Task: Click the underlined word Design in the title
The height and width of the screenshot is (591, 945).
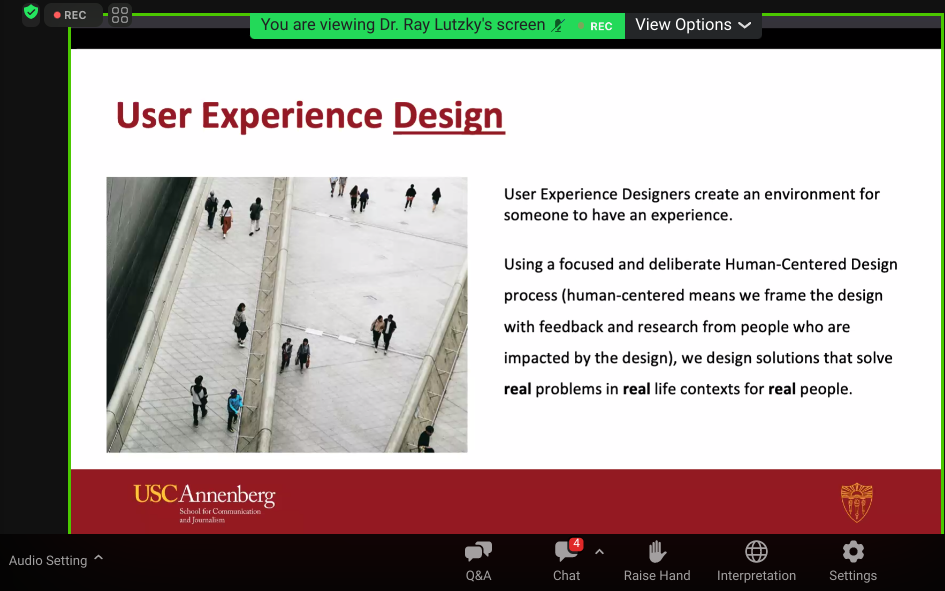Action: point(448,116)
